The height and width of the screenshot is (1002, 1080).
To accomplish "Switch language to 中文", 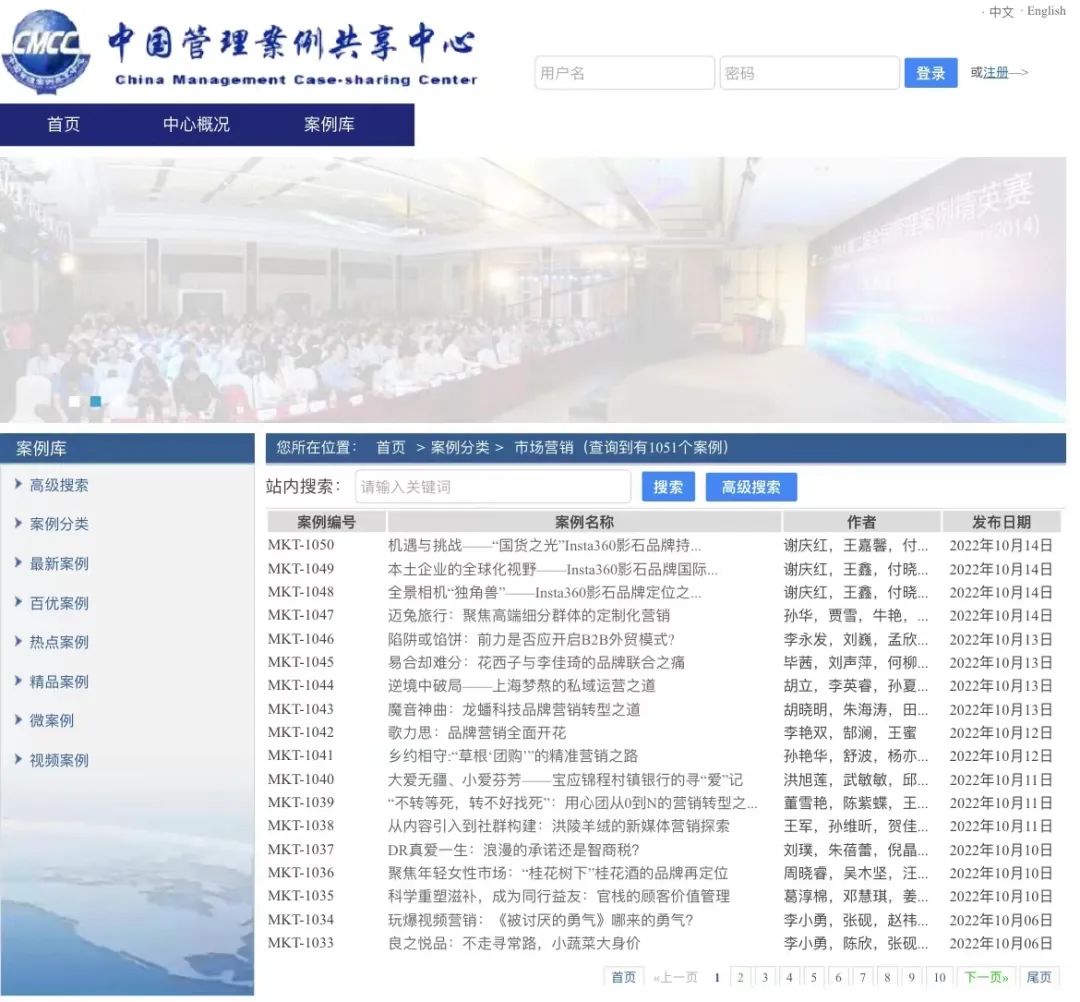I will [x=1001, y=12].
